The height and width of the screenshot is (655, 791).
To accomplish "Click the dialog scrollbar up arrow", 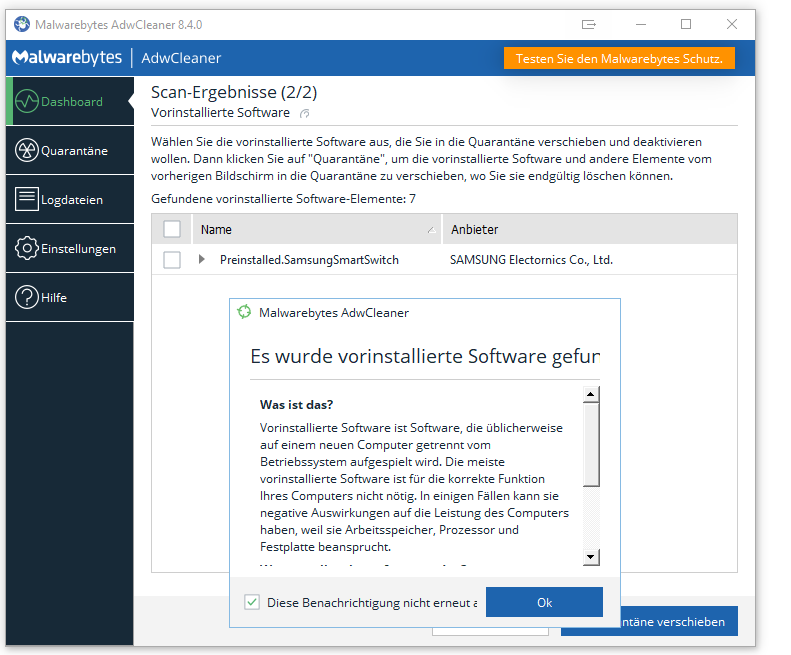I will point(591,394).
